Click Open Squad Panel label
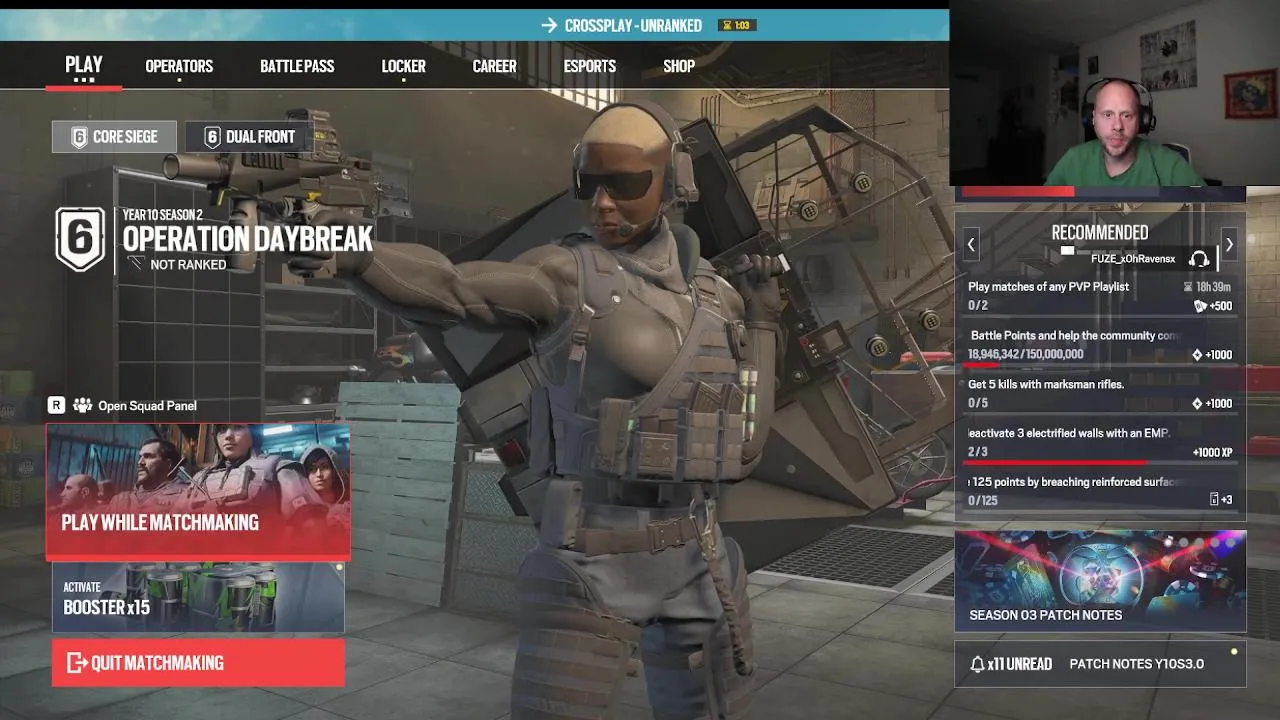The width and height of the screenshot is (1280, 720). pyautogui.click(x=147, y=405)
